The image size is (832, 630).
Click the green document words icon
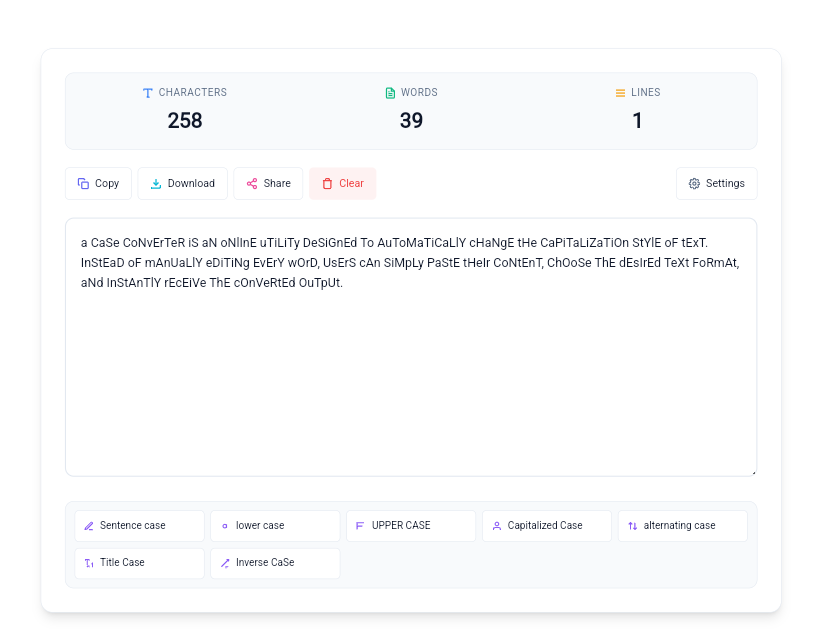(390, 93)
